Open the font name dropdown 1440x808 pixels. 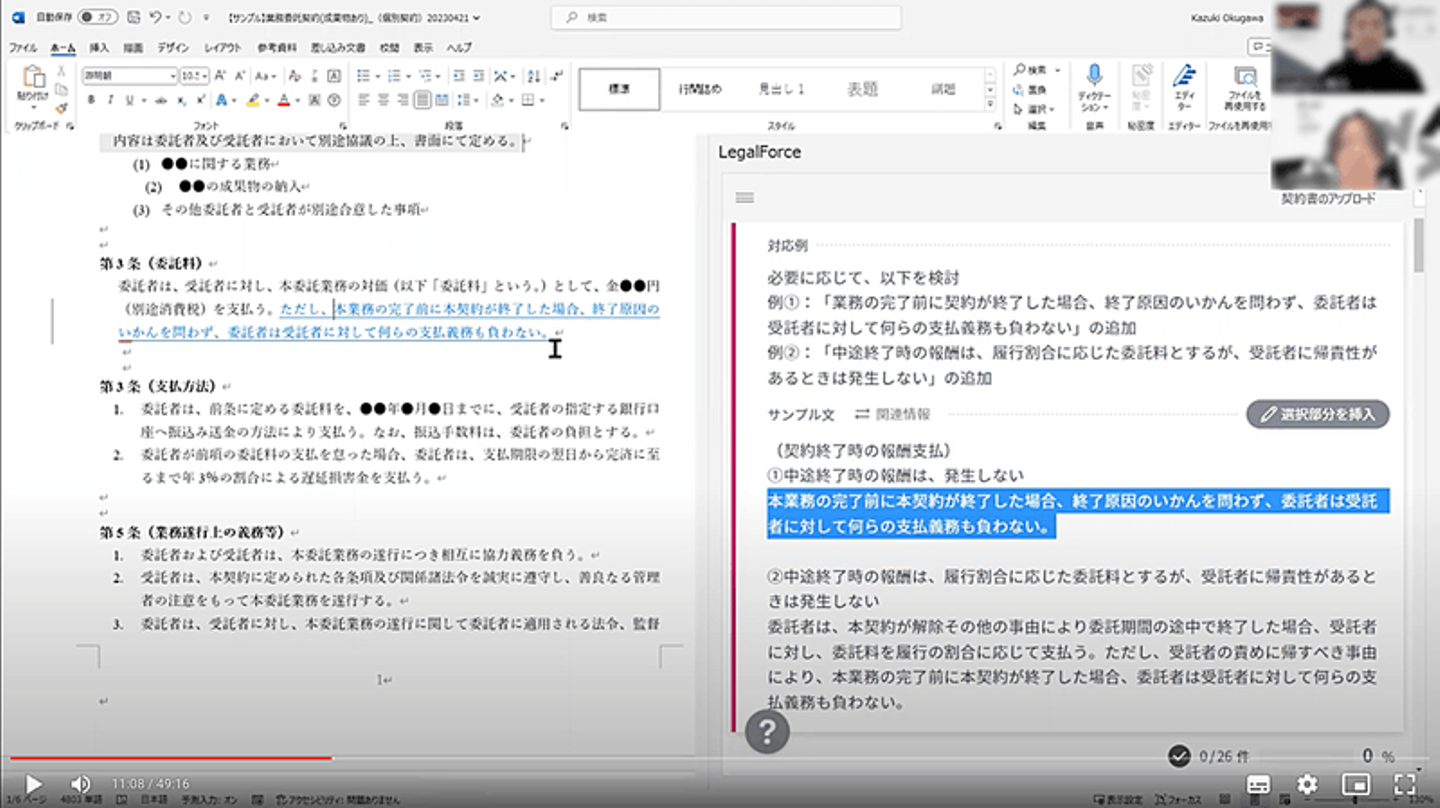pyautogui.click(x=129, y=76)
